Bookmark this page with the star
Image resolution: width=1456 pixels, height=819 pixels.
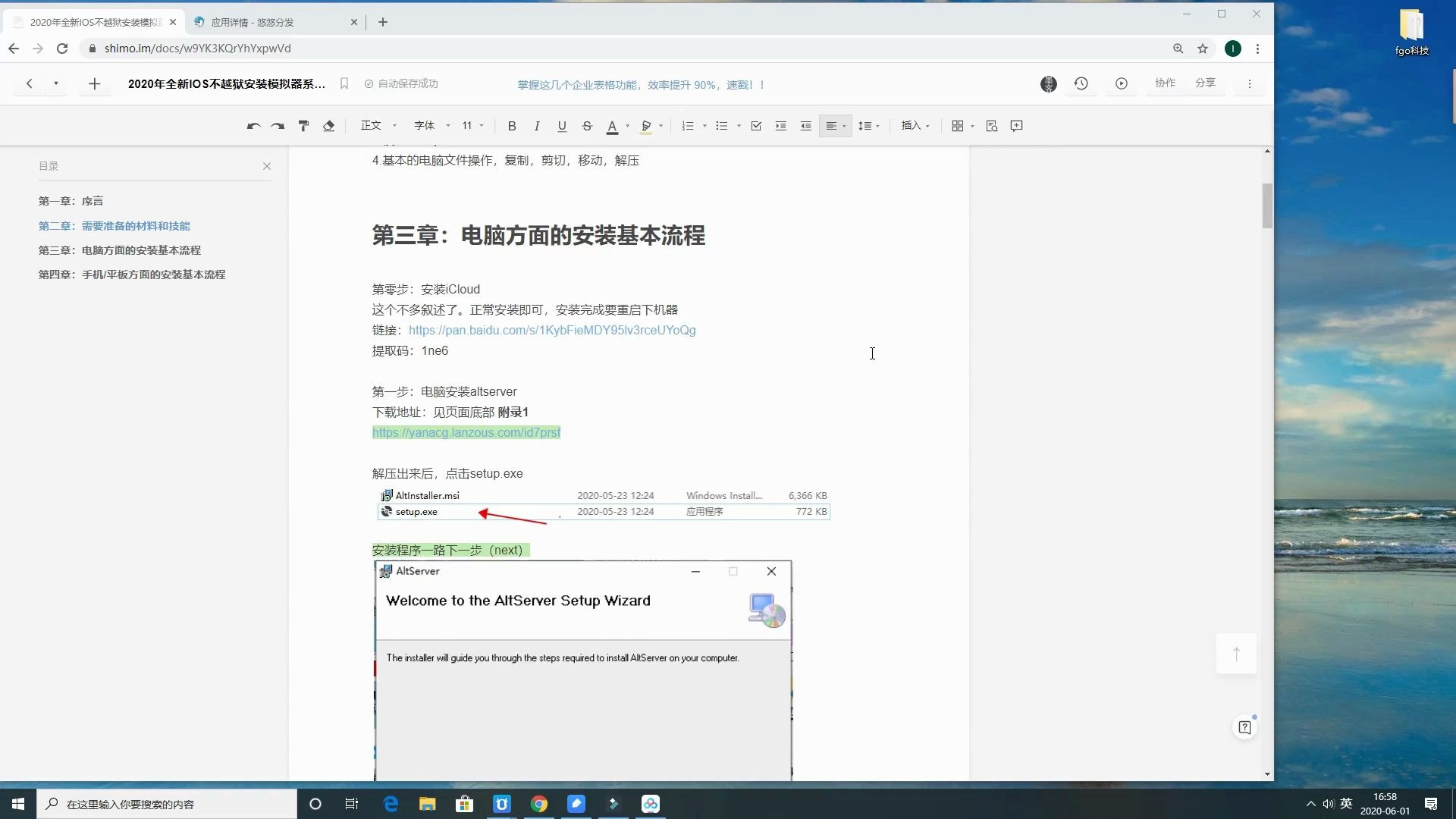pyautogui.click(x=1203, y=49)
